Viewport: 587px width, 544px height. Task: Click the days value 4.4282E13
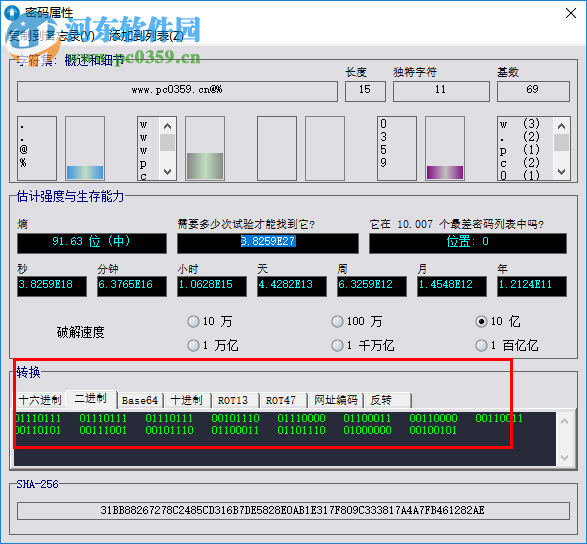tap(292, 286)
